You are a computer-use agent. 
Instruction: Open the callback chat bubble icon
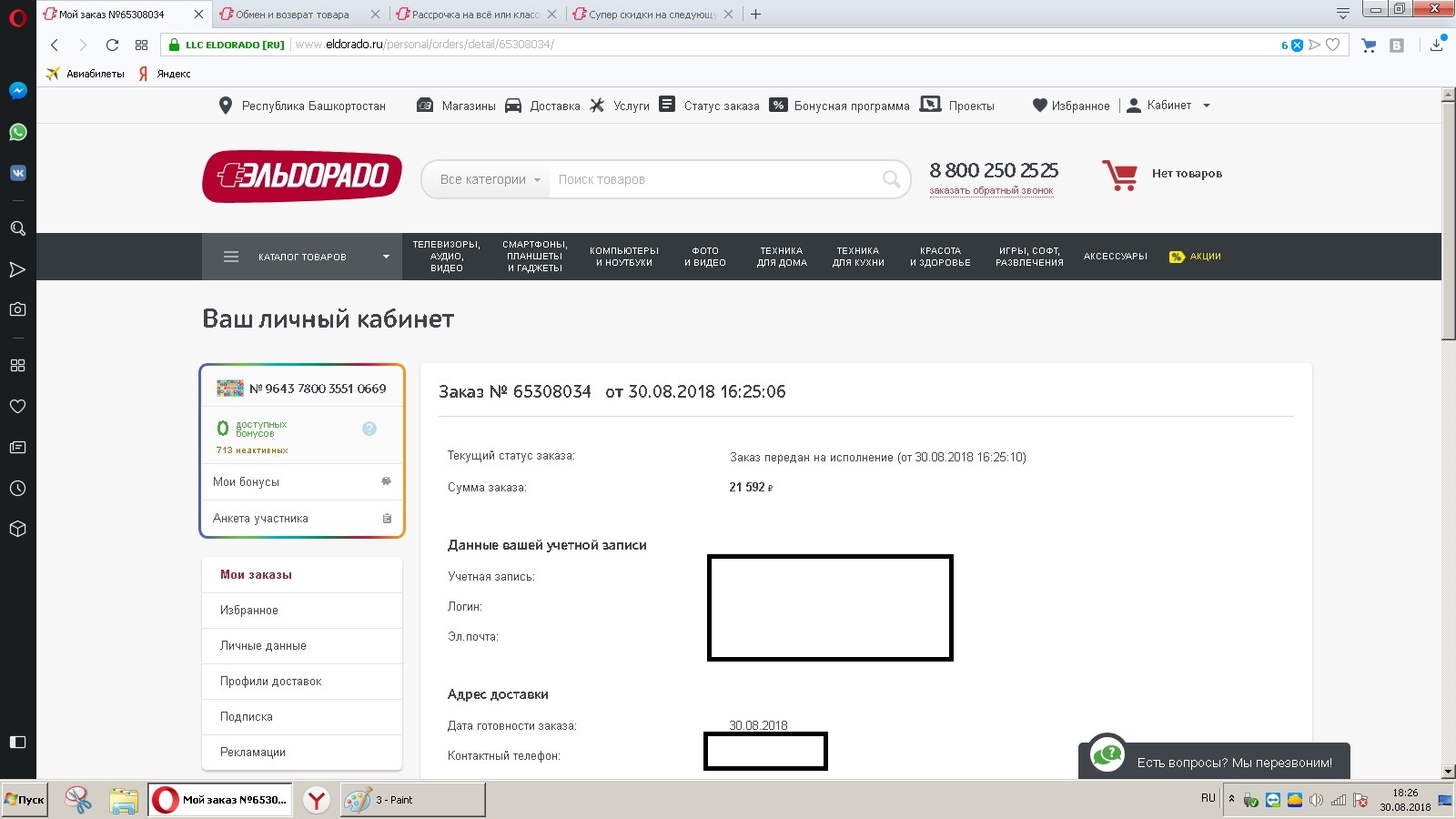point(1107,754)
